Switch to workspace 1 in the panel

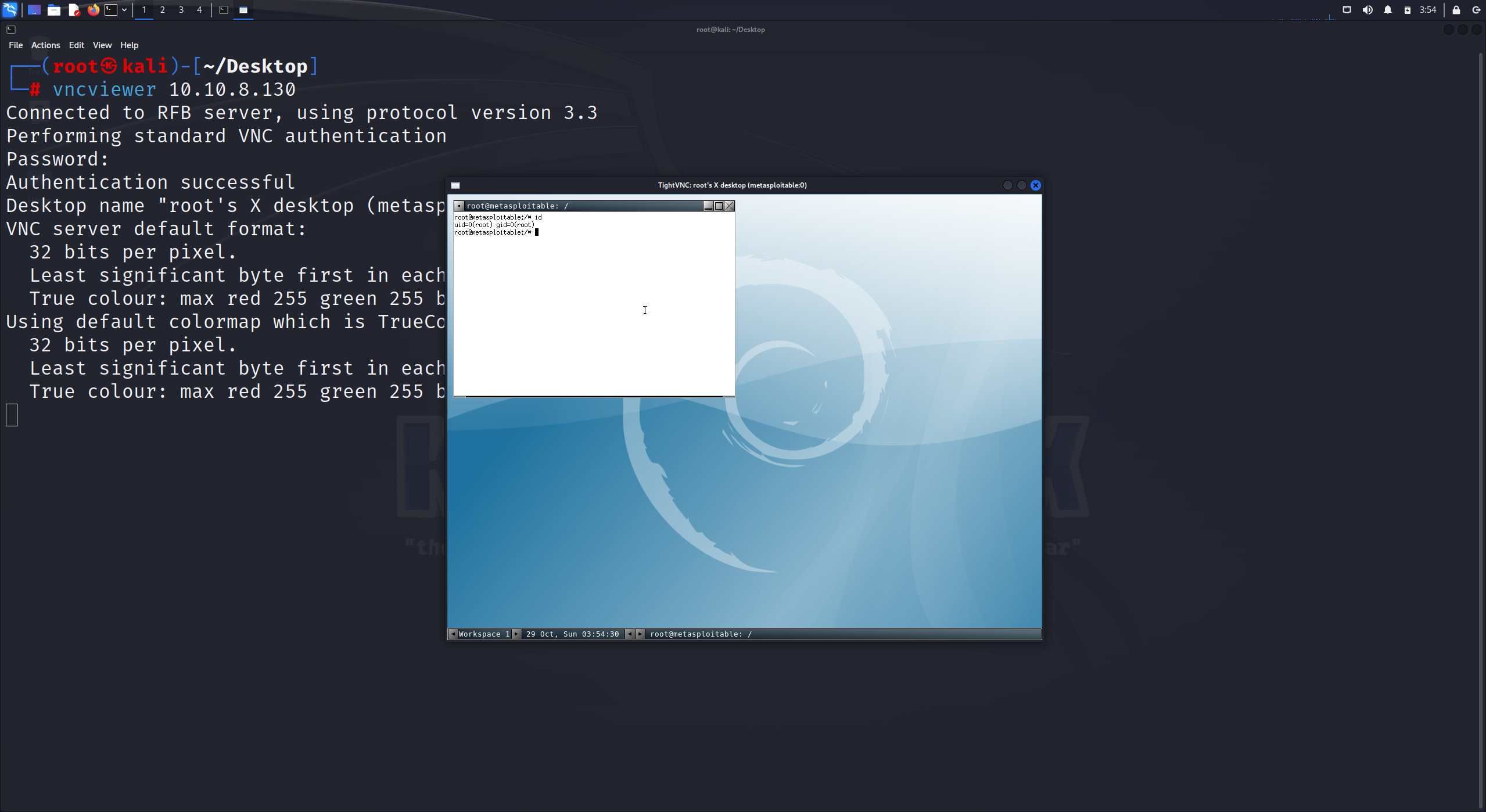pyautogui.click(x=144, y=10)
